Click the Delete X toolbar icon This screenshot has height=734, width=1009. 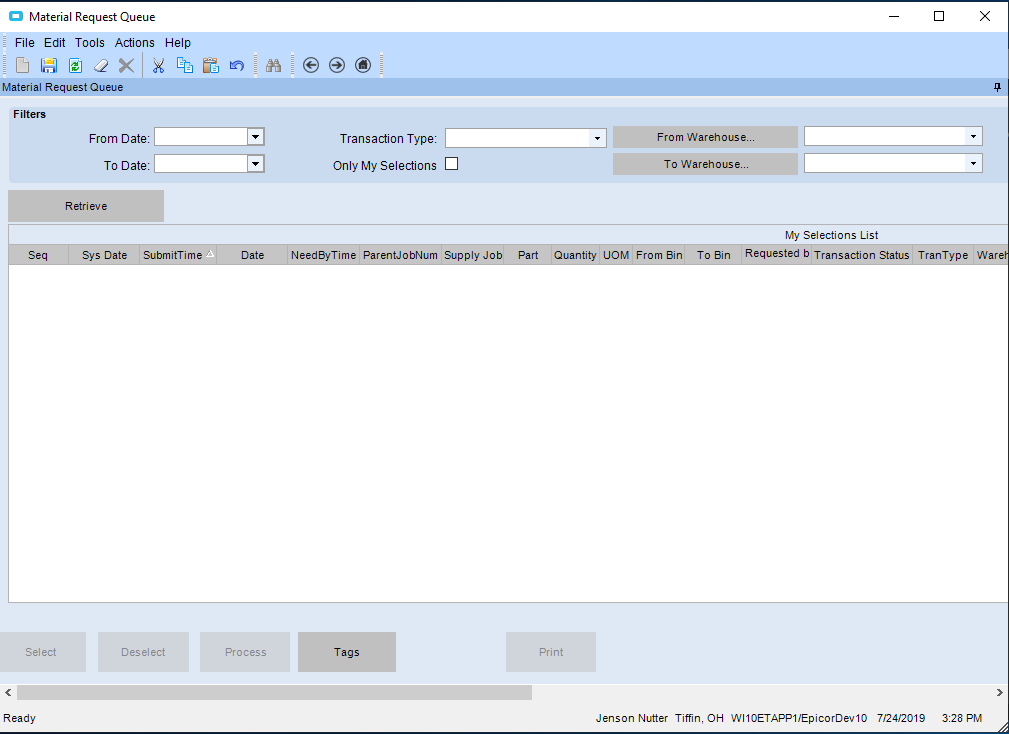pos(126,65)
